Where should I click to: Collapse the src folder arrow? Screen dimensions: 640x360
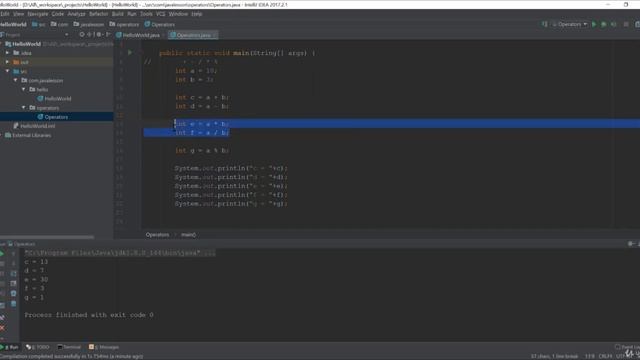(7, 71)
